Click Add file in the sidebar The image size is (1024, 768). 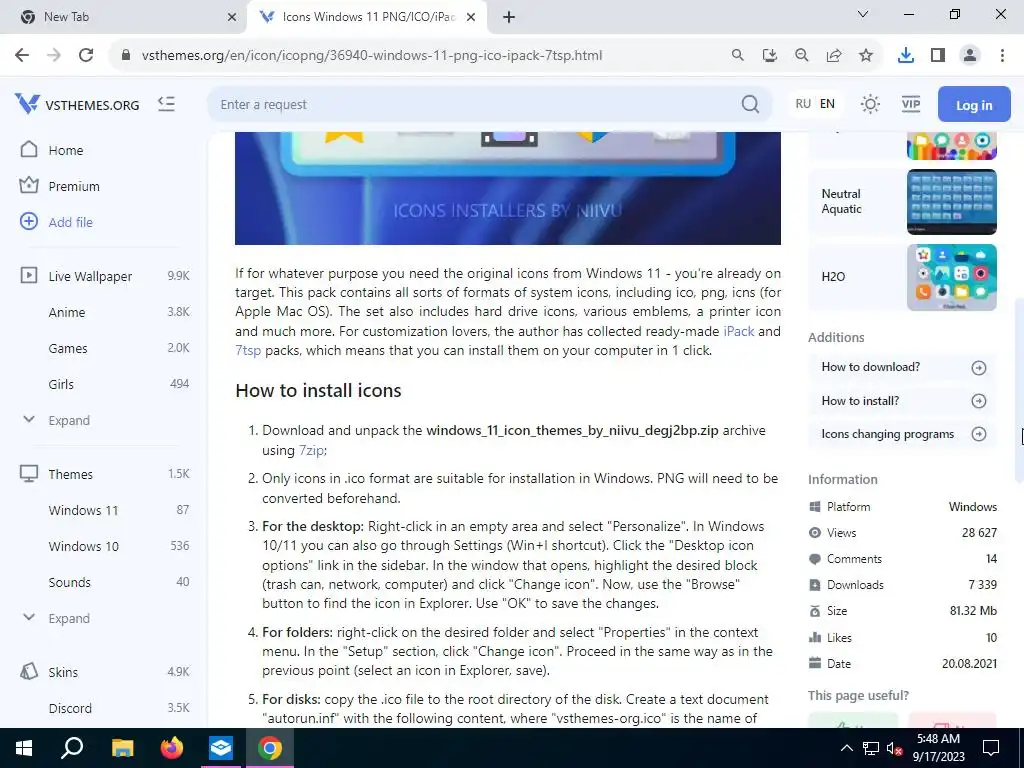[71, 222]
